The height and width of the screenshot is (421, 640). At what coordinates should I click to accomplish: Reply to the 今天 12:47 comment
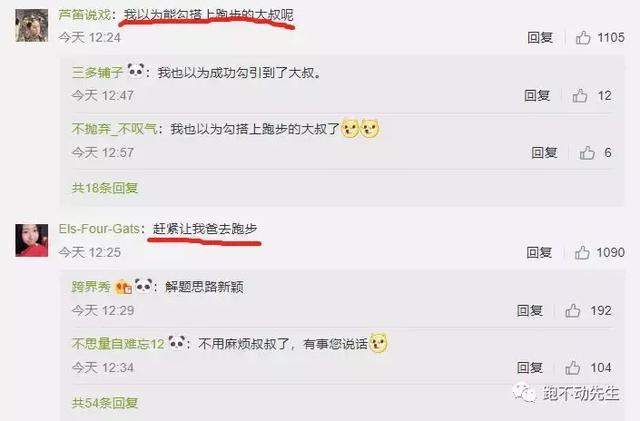click(537, 96)
